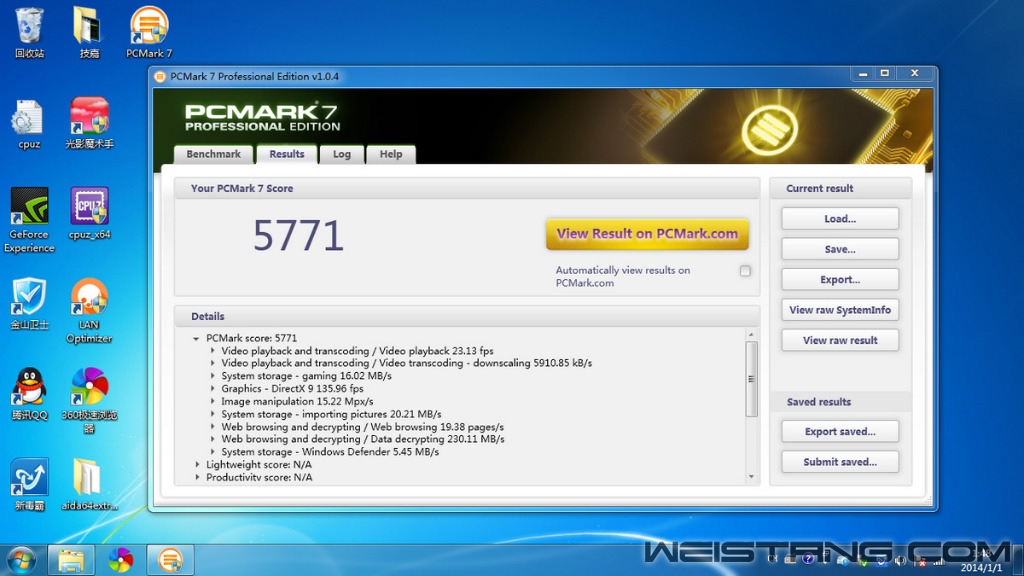Open the Windows Start menu orb
1024x576 pixels.
pos(21,560)
